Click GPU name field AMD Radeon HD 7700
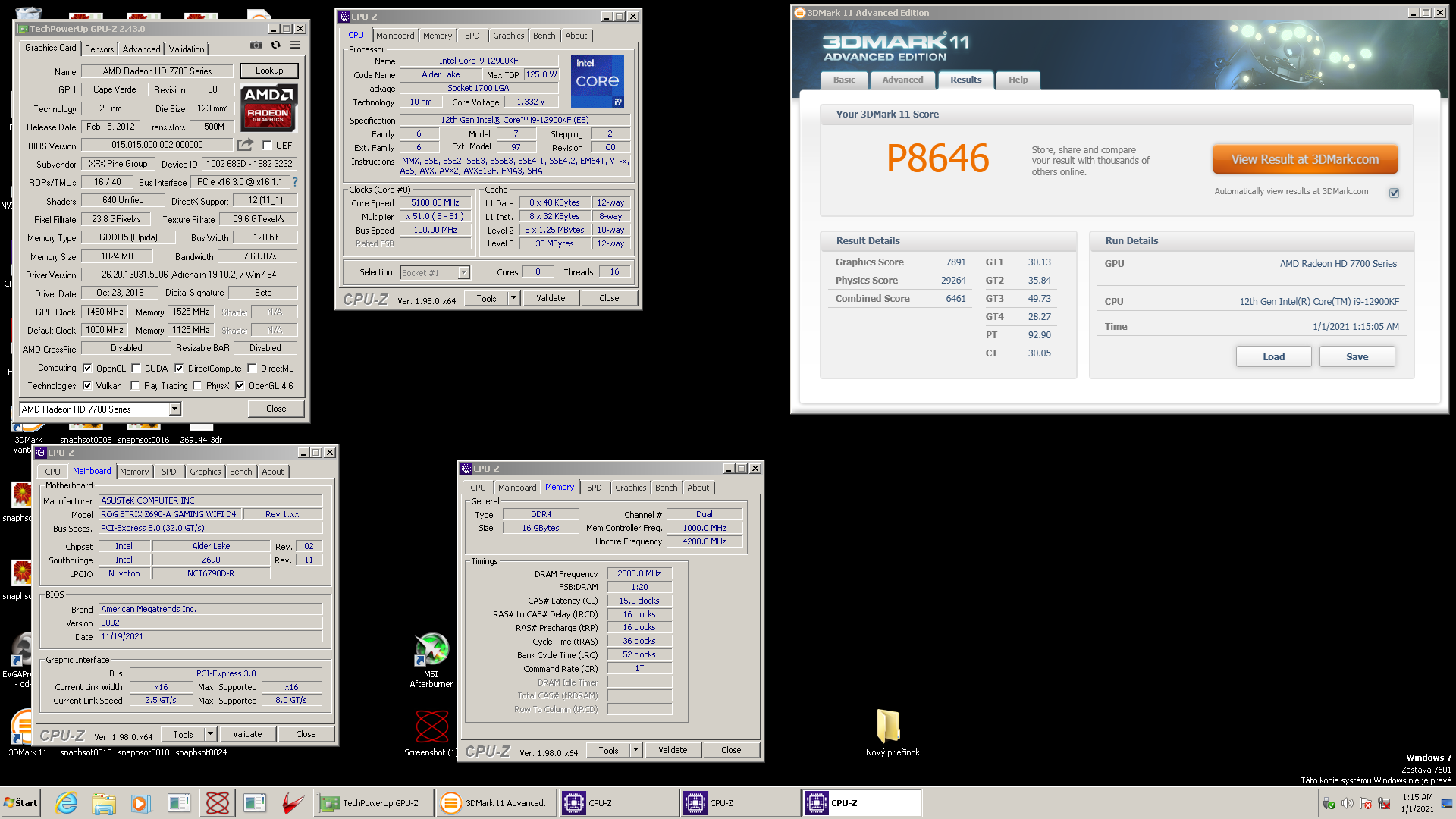1456x819 pixels. (158, 71)
